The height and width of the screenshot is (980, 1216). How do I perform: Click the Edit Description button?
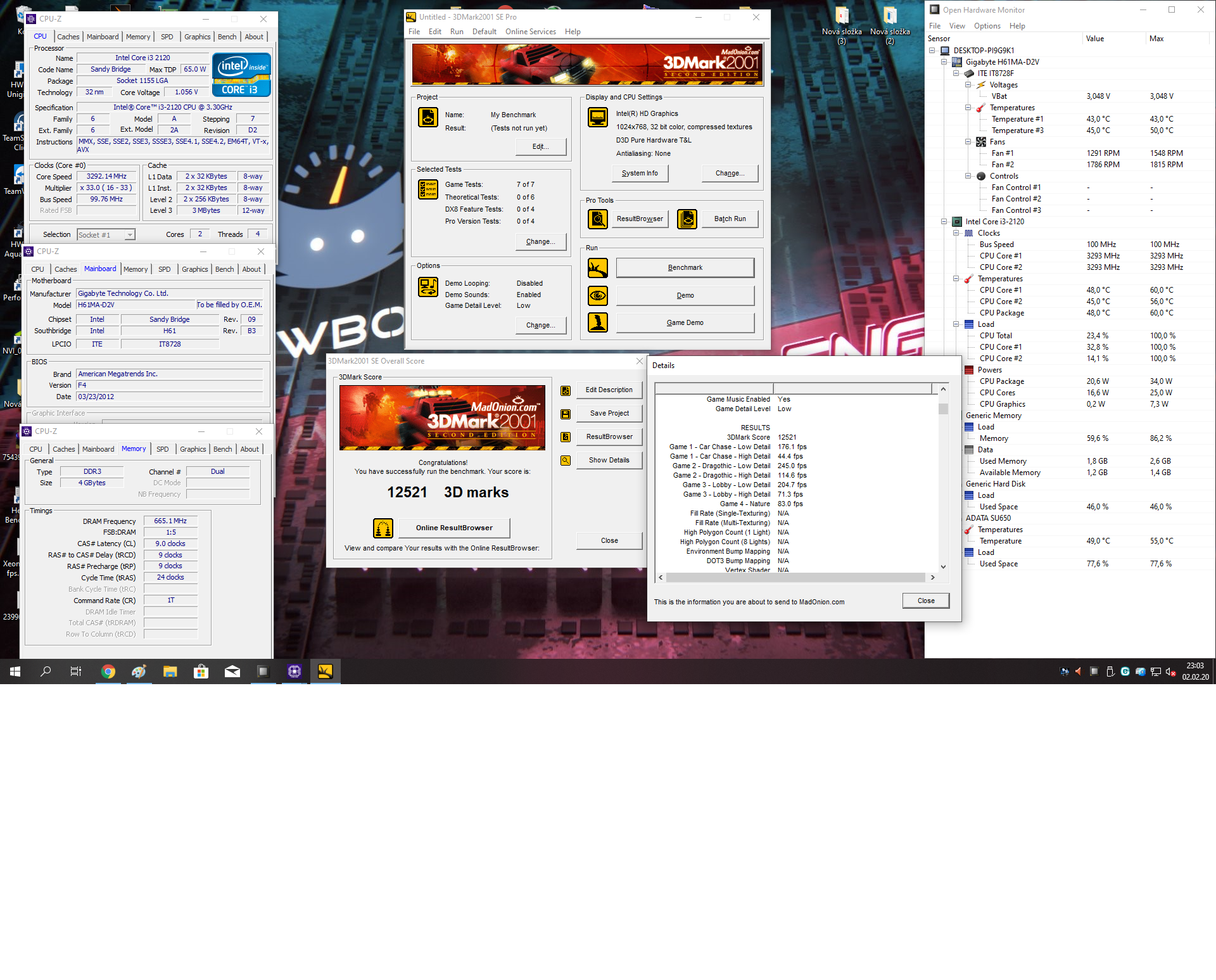609,390
